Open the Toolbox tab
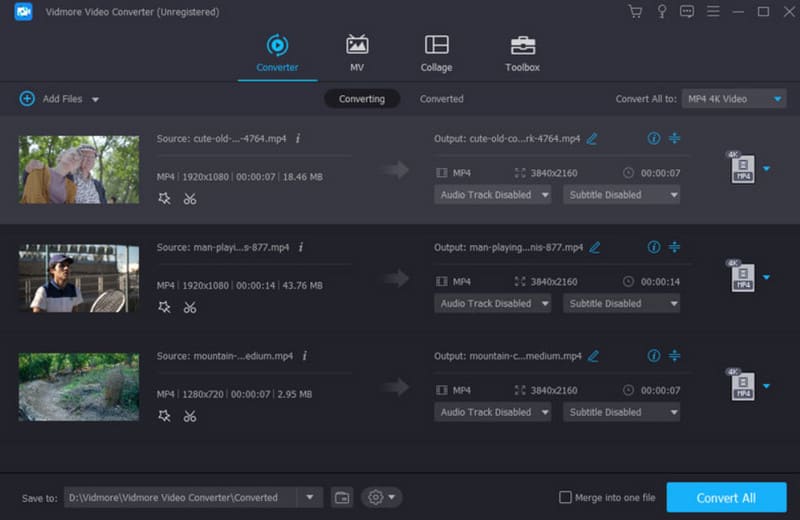 coord(522,53)
